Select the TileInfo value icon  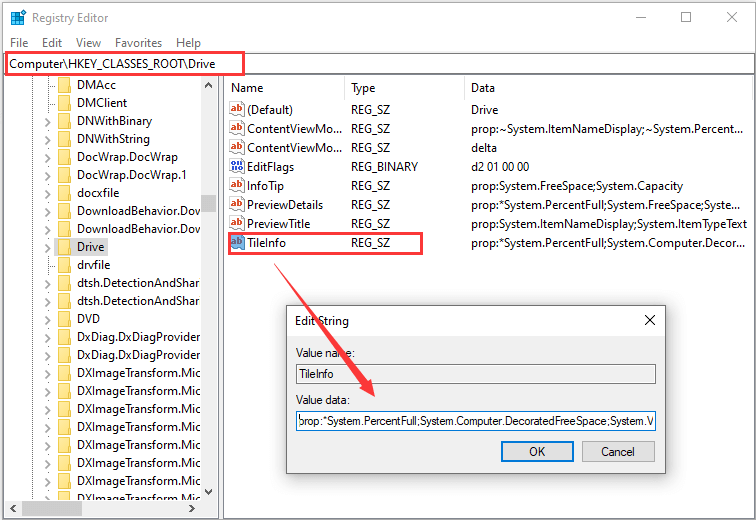click(237, 242)
